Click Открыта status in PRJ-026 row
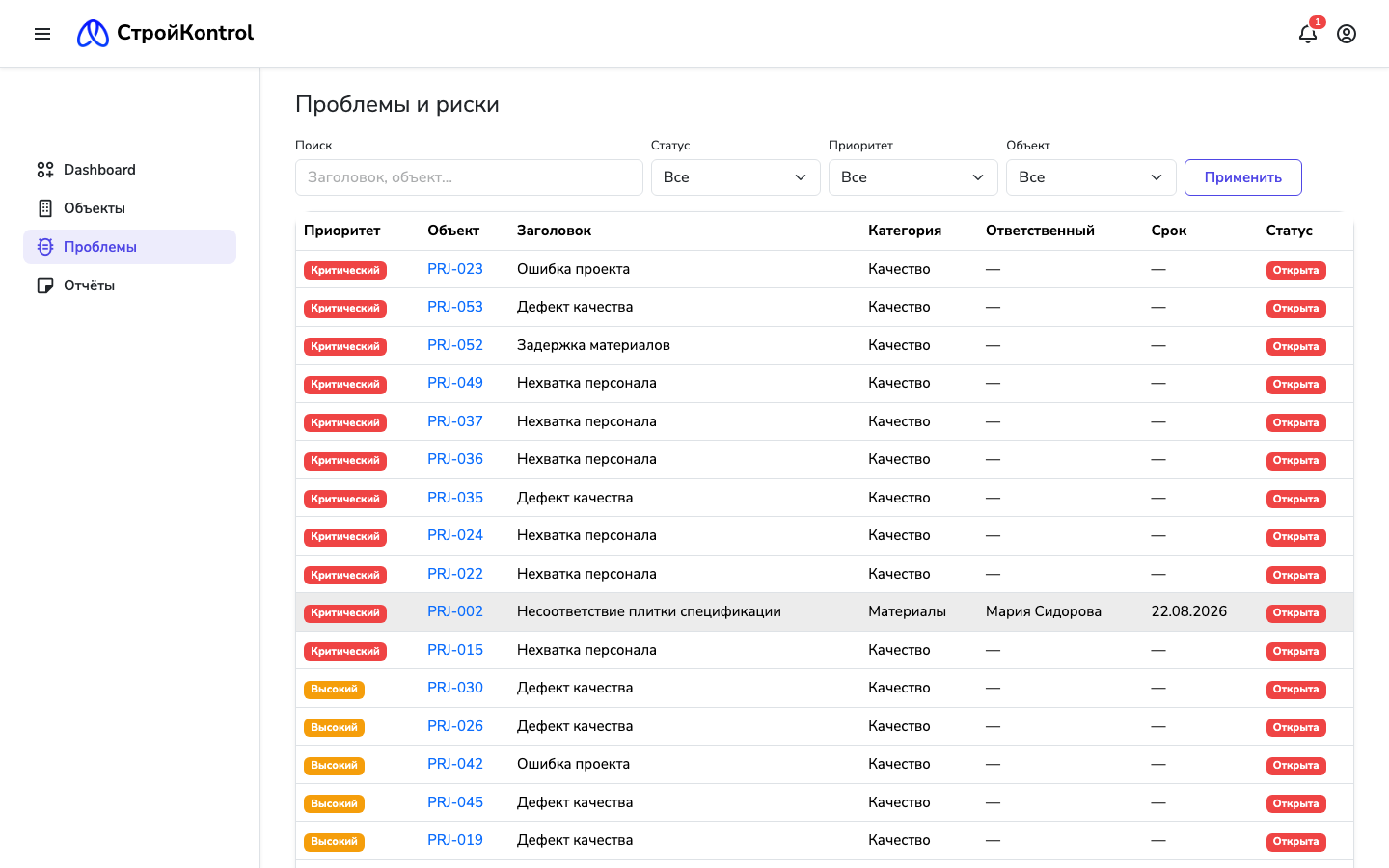1389x868 pixels. point(1295,727)
